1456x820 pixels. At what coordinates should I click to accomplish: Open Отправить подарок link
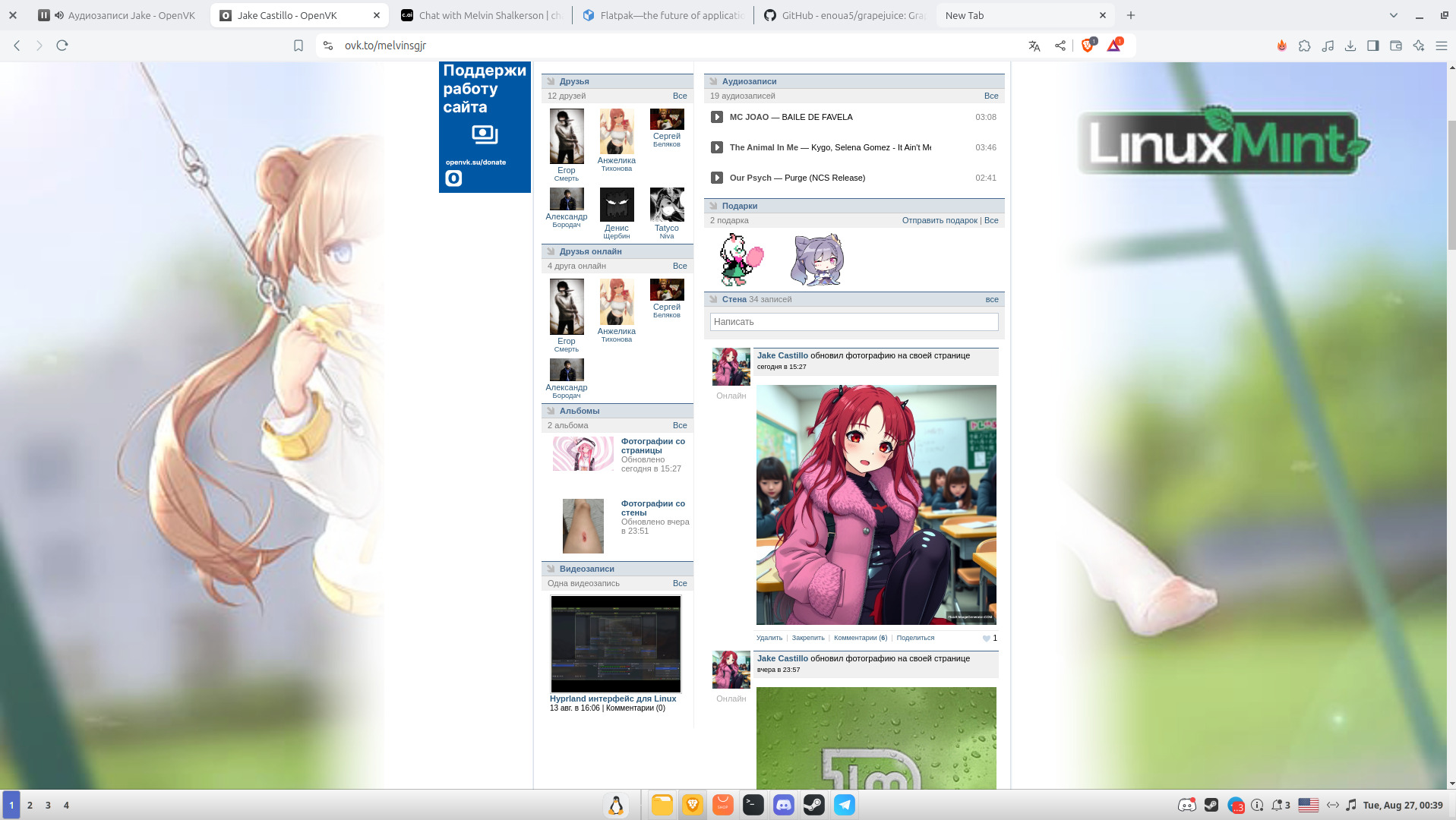click(940, 220)
